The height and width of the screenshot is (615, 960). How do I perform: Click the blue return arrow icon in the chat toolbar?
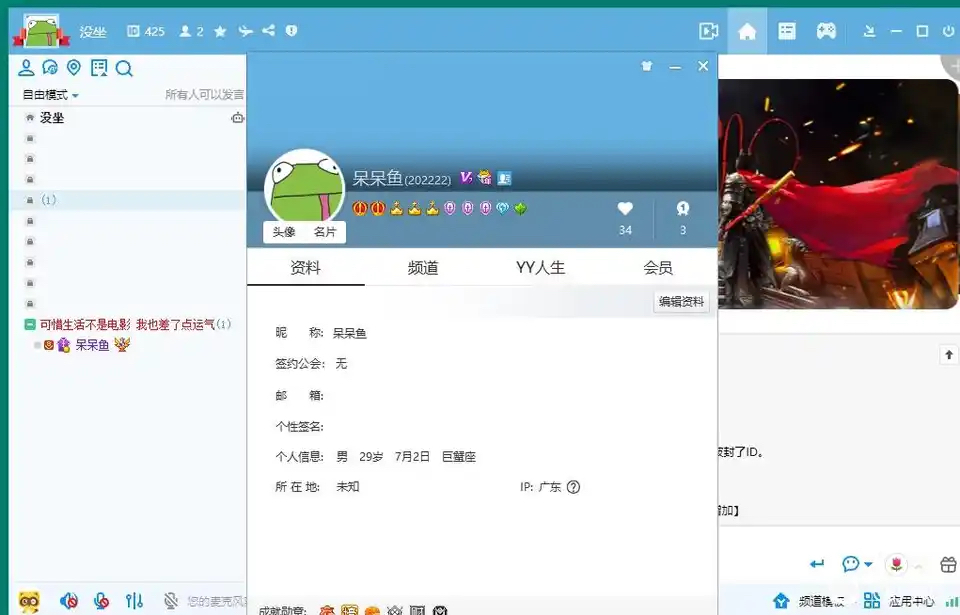[x=817, y=564]
